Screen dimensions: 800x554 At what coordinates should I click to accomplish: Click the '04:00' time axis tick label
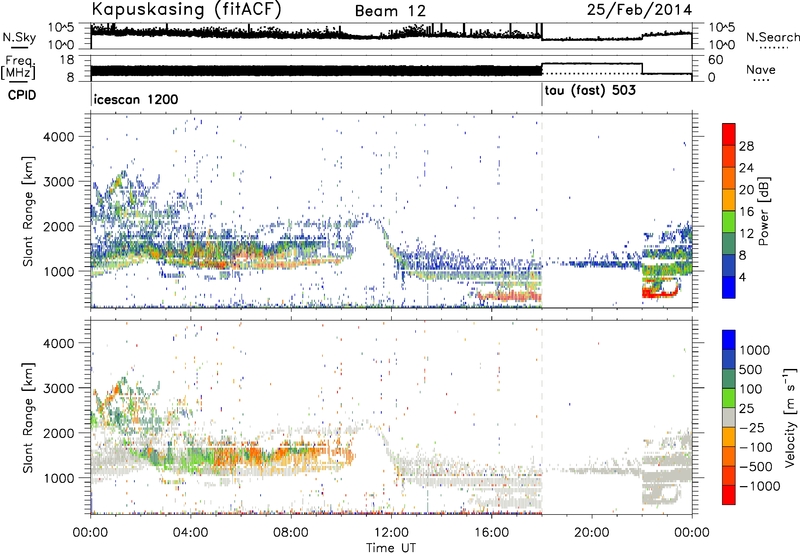coord(191,533)
